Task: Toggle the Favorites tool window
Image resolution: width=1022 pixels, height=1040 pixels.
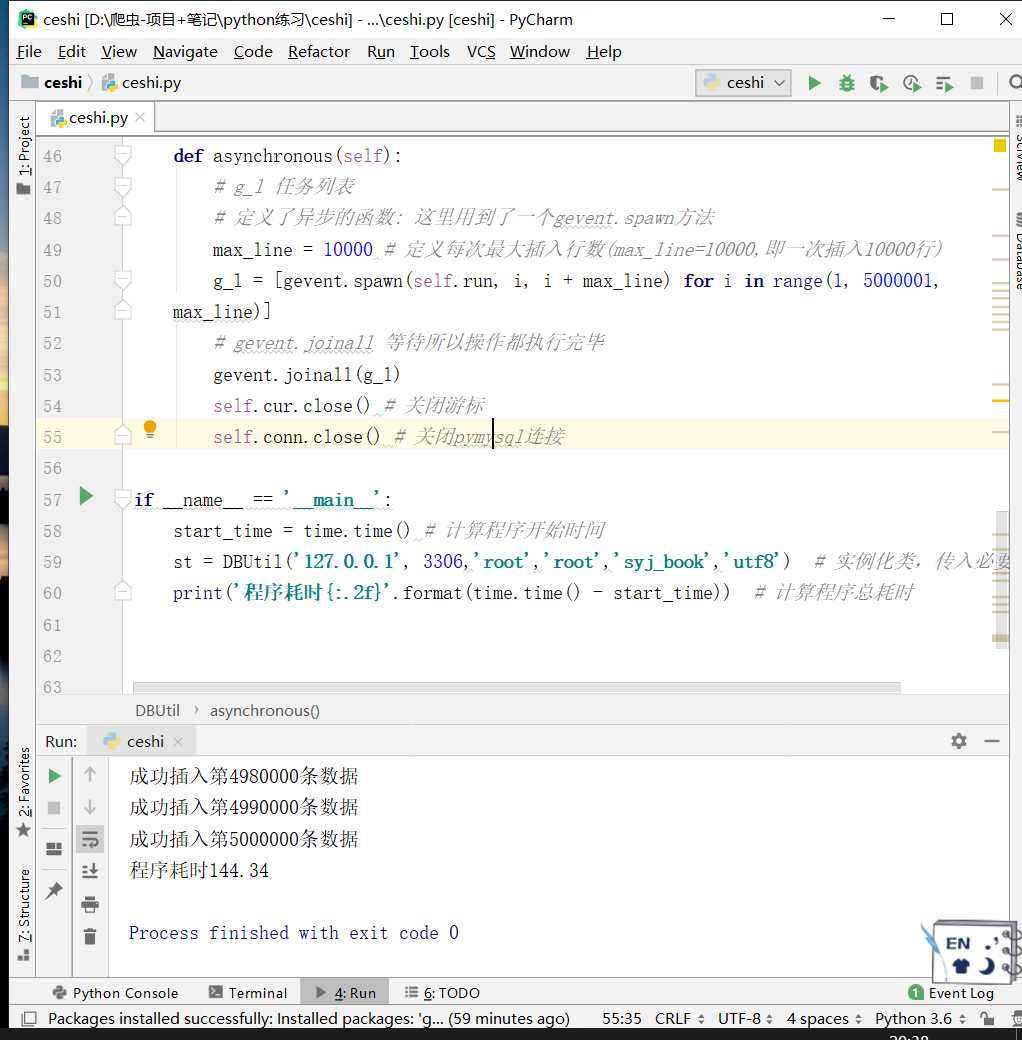Action: (x=24, y=792)
